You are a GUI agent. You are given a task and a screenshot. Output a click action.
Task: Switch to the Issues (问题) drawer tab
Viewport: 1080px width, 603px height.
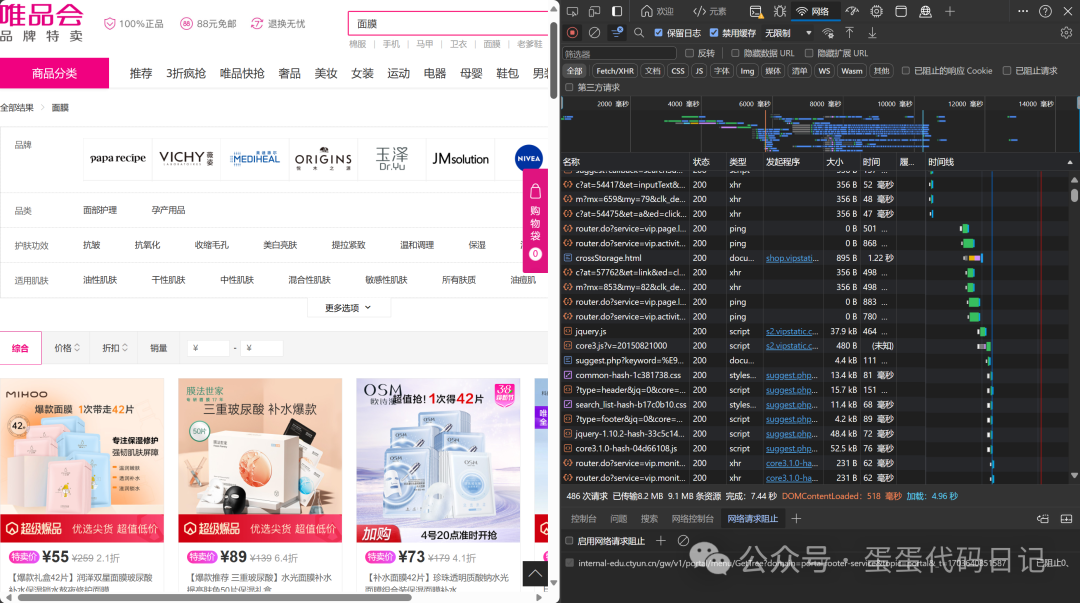[x=619, y=519]
